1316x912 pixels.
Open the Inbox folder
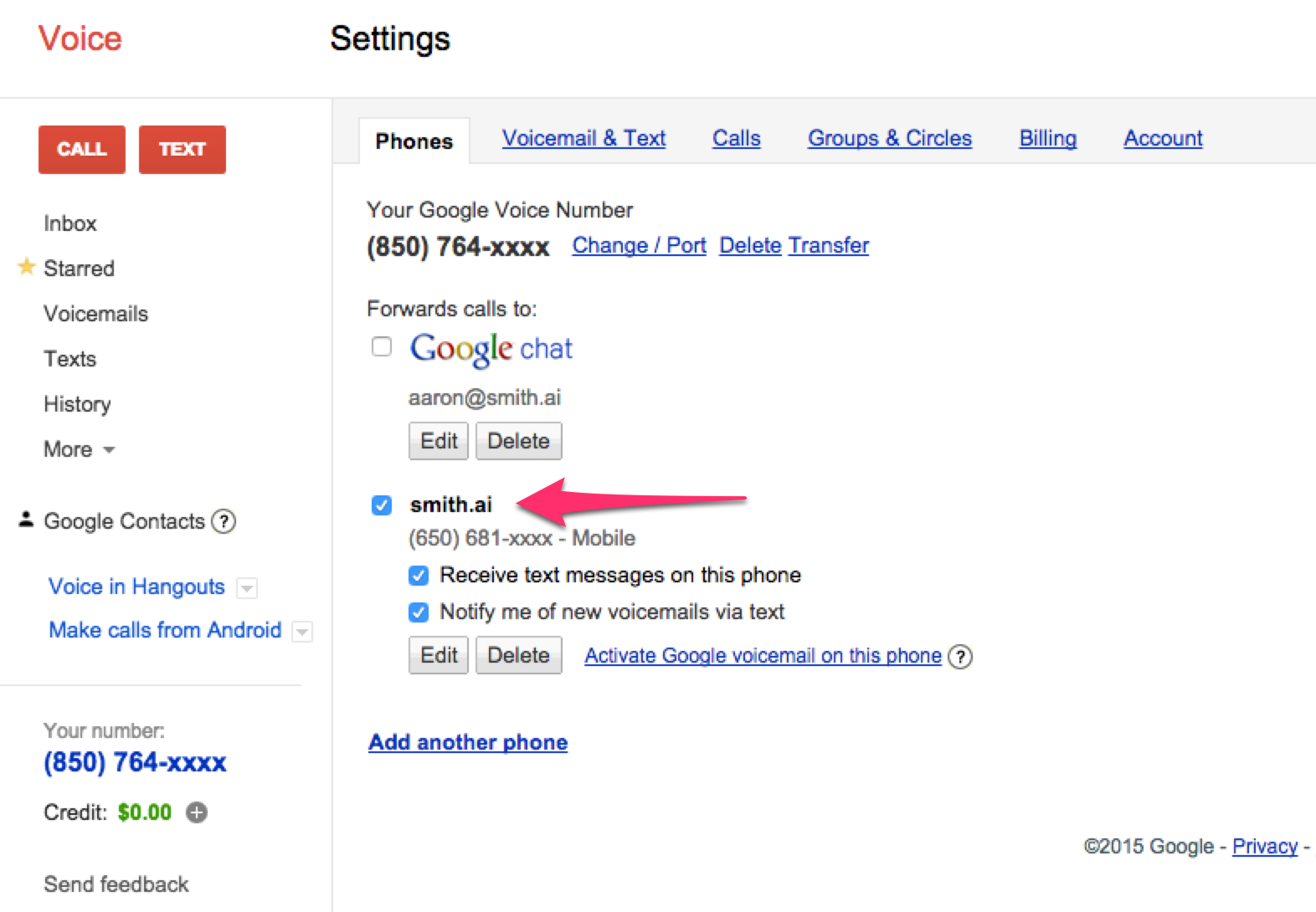pyautogui.click(x=70, y=223)
